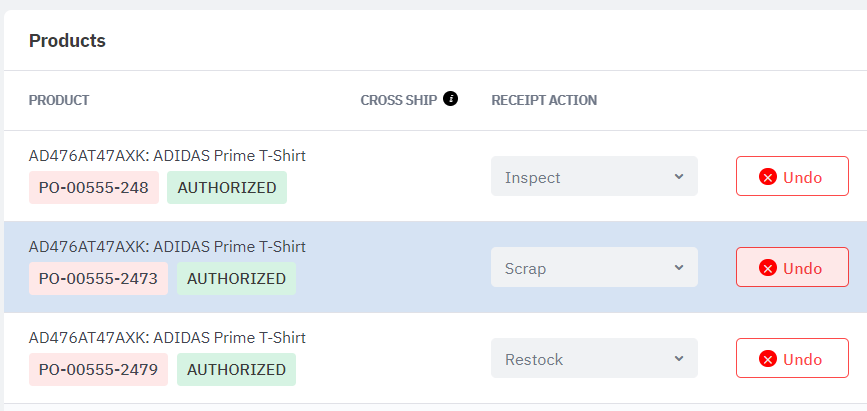Click the red X icon on Restock row Undo
Image resolution: width=867 pixels, height=411 pixels.
point(767,359)
